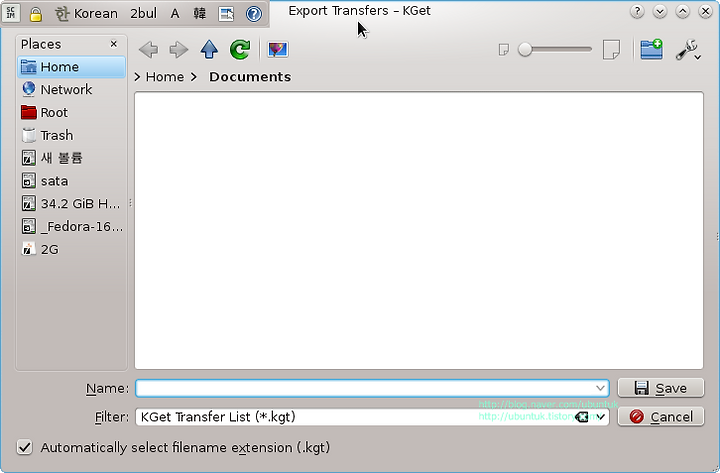This screenshot has height=473, width=720.
Task: Expand the chevron after Home breadcrumb
Action: 194,77
